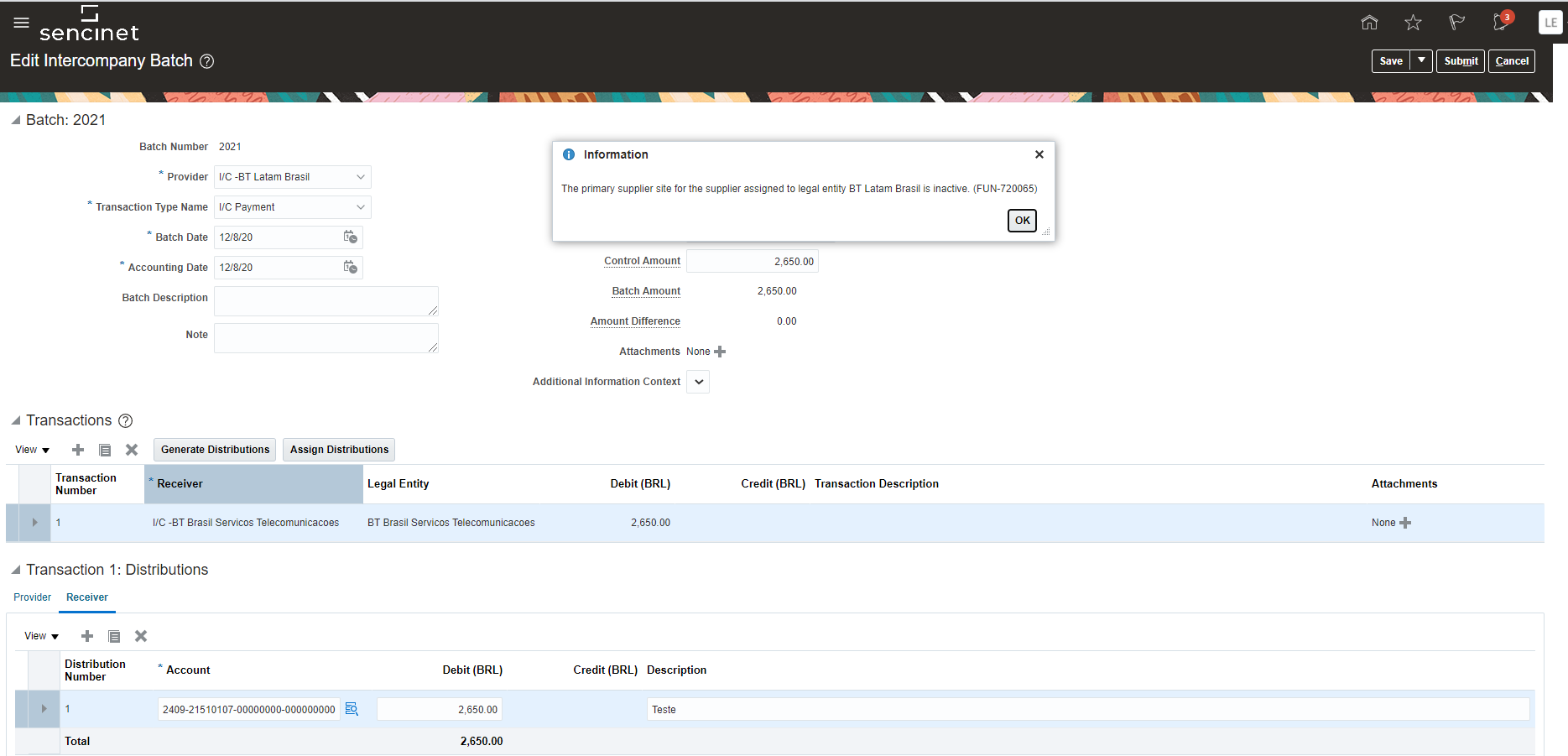Delete the selected transaction row
The height and width of the screenshot is (756, 1568).
tap(132, 450)
